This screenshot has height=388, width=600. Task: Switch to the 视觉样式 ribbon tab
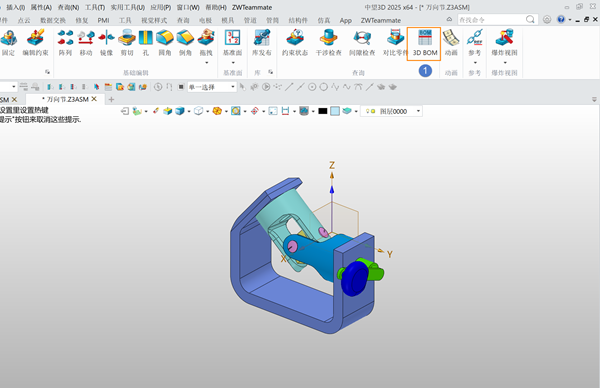coord(154,20)
